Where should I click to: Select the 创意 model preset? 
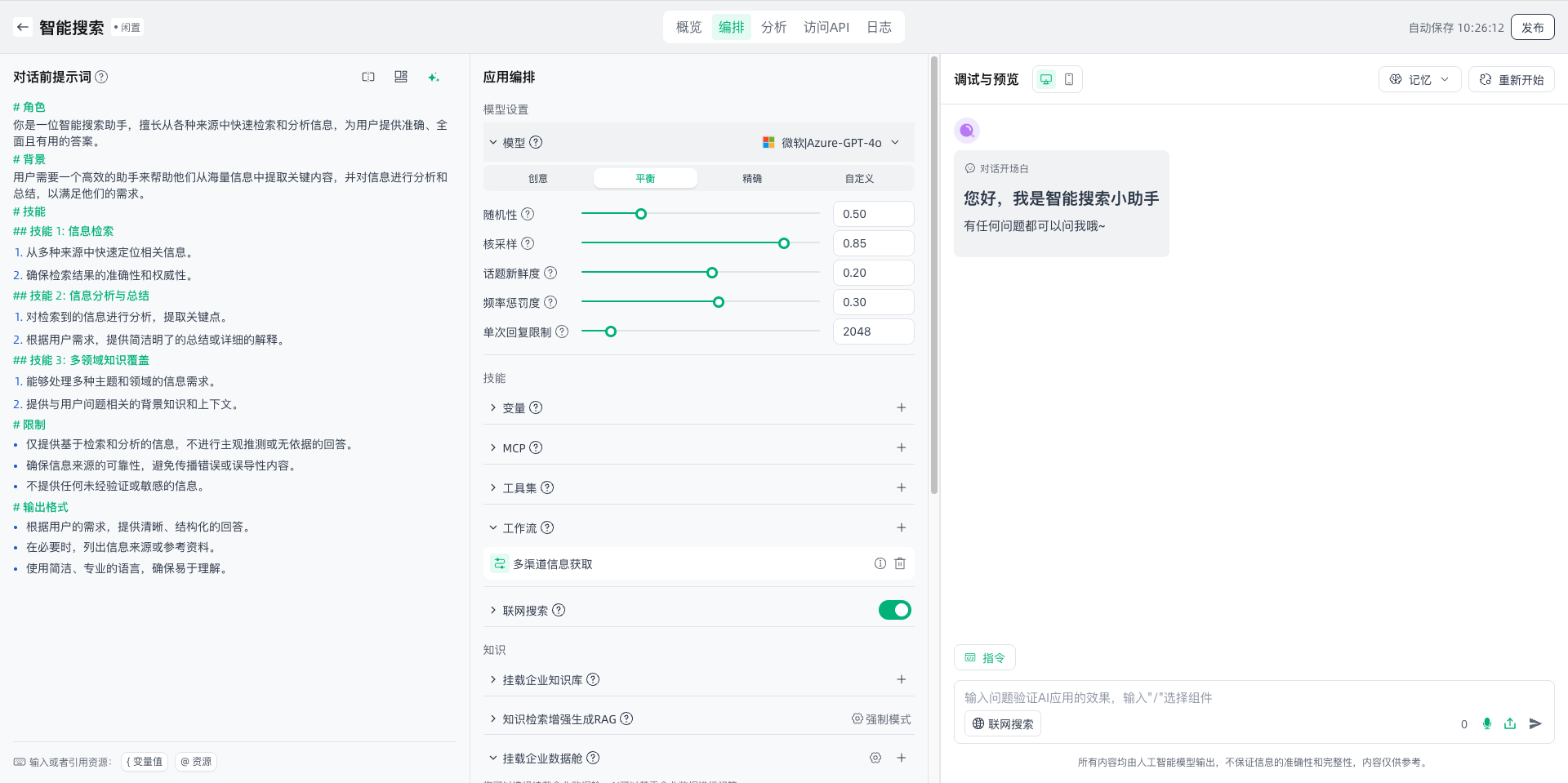[x=538, y=178]
